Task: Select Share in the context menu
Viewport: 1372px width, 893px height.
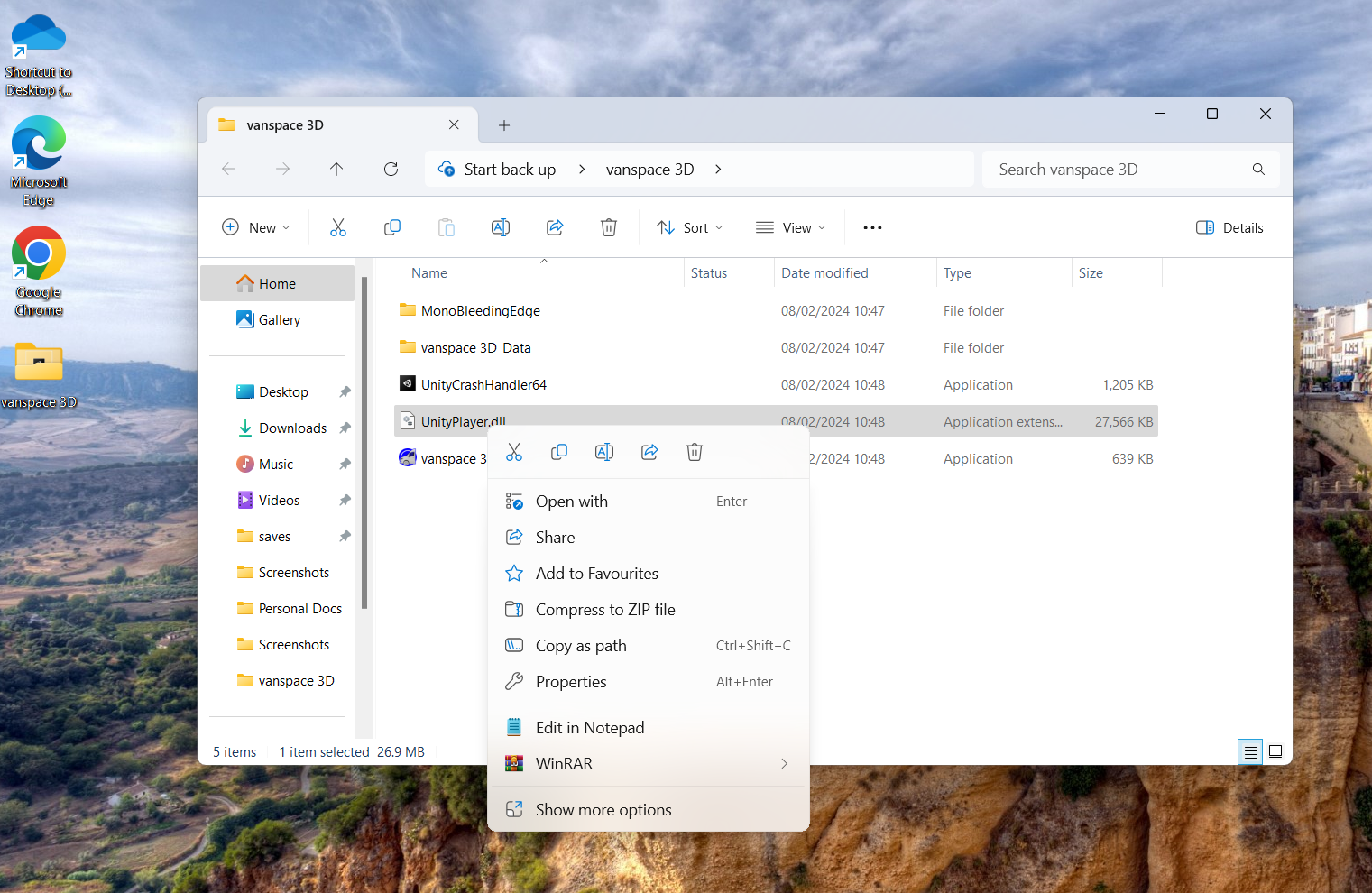Action: [x=649, y=538]
